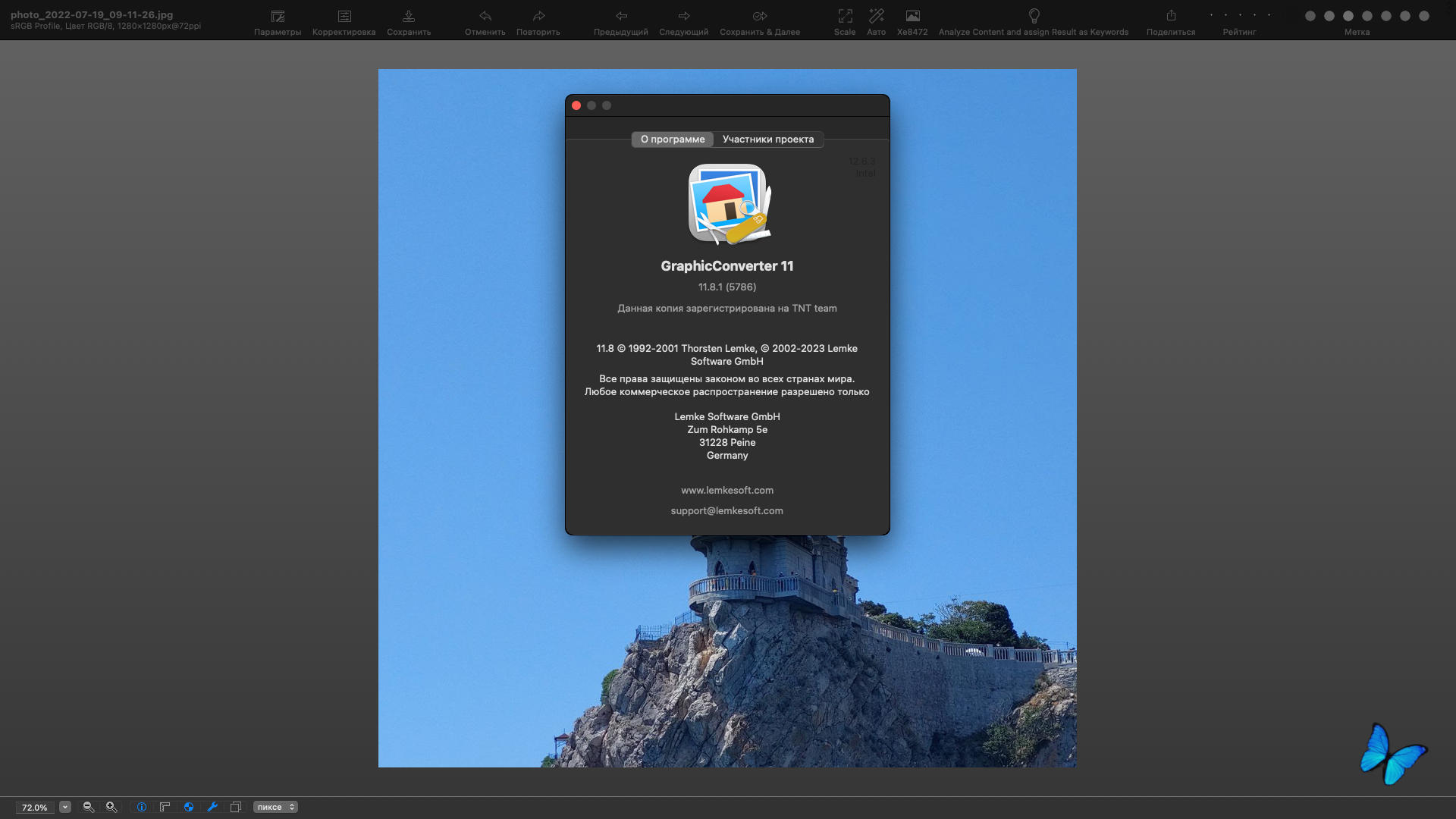The height and width of the screenshot is (819, 1456).
Task: Toggle the ruler icon in status bar
Action: (165, 807)
